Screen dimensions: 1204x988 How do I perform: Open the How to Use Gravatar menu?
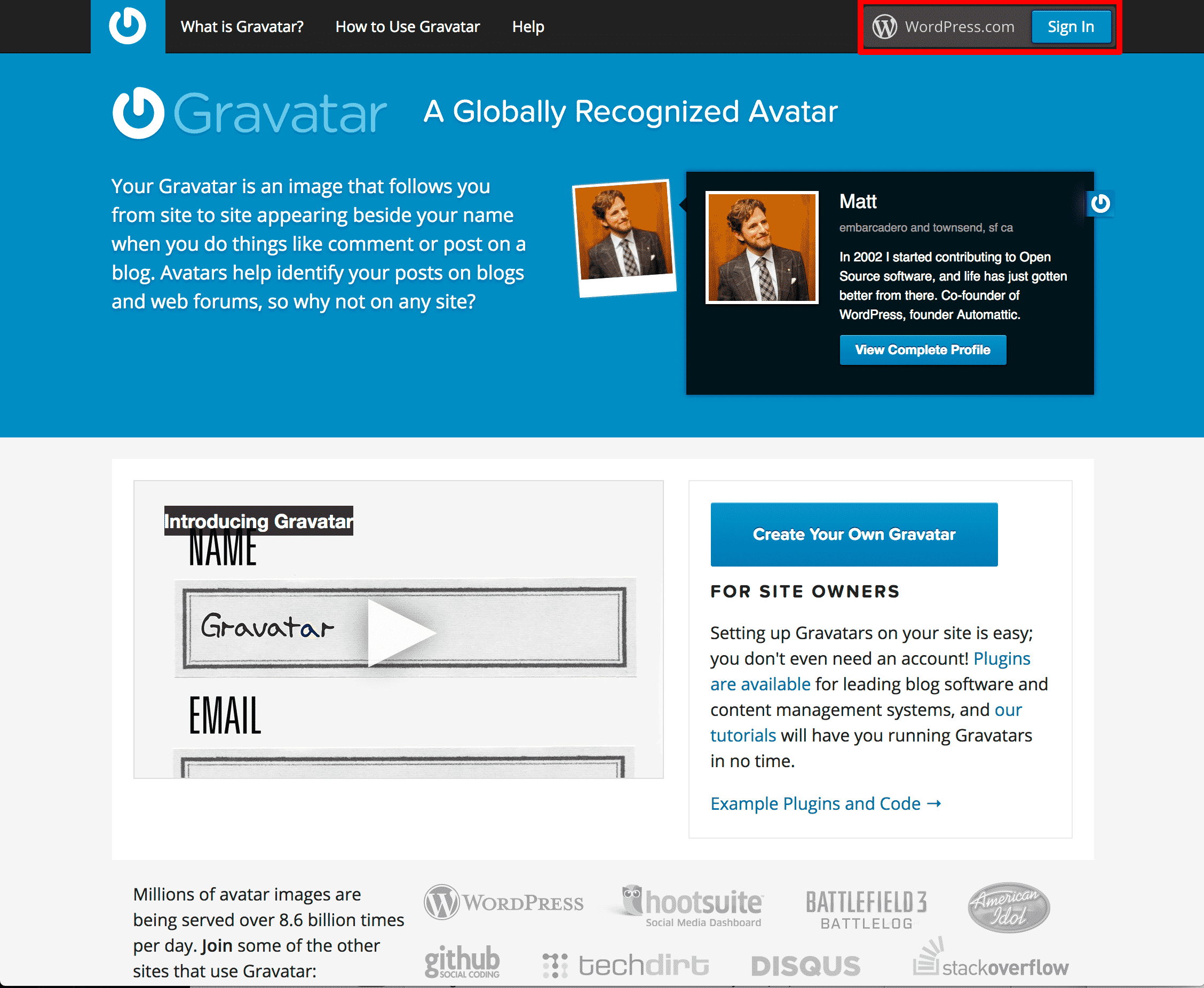click(x=406, y=26)
